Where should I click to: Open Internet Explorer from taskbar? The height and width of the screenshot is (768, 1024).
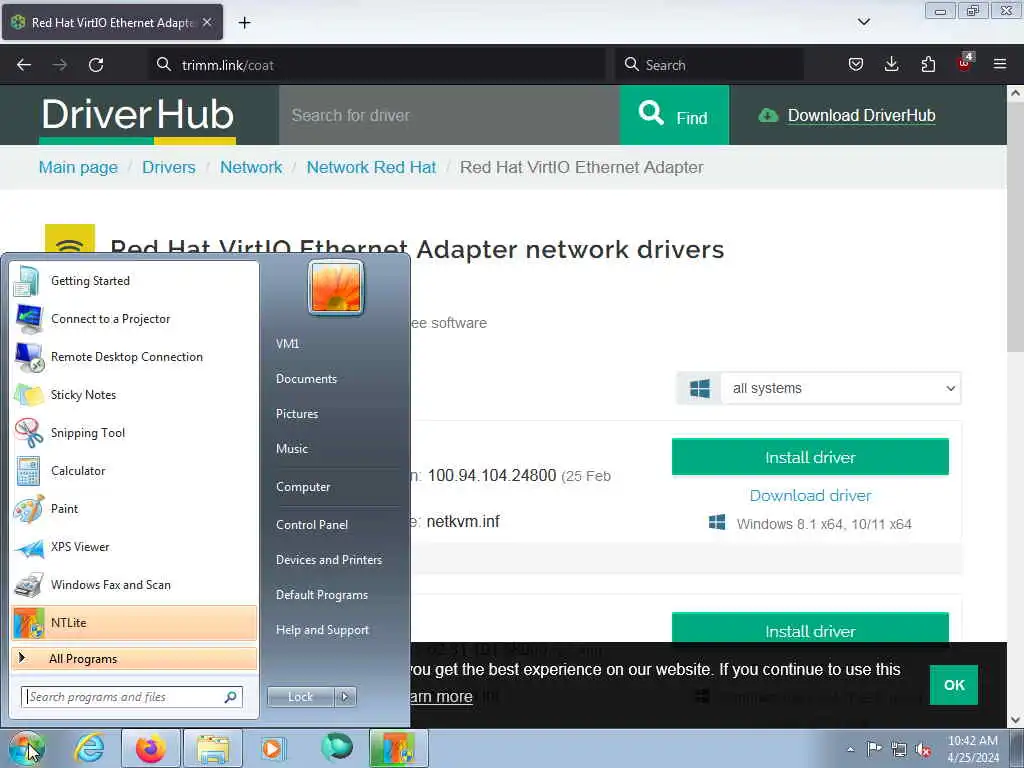(89, 748)
